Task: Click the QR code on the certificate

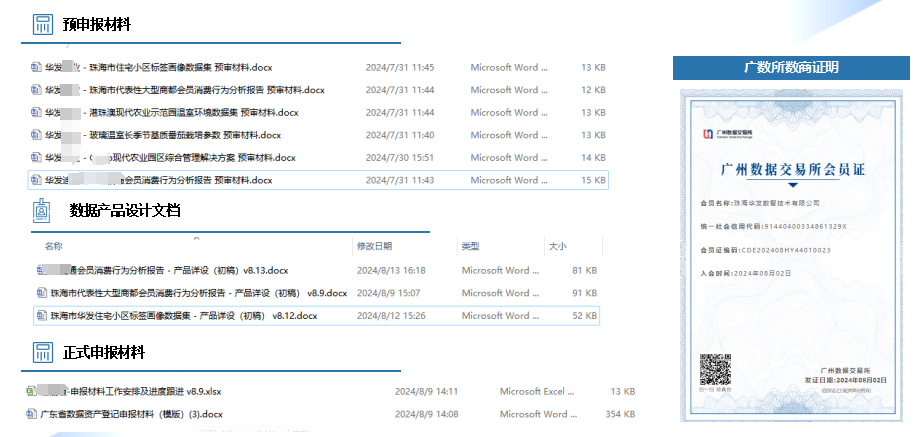Action: coord(712,370)
